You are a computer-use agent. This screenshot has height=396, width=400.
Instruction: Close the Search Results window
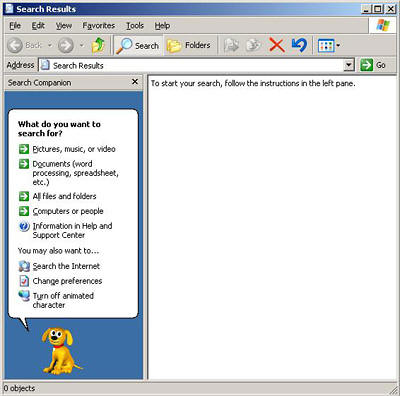(x=390, y=9)
